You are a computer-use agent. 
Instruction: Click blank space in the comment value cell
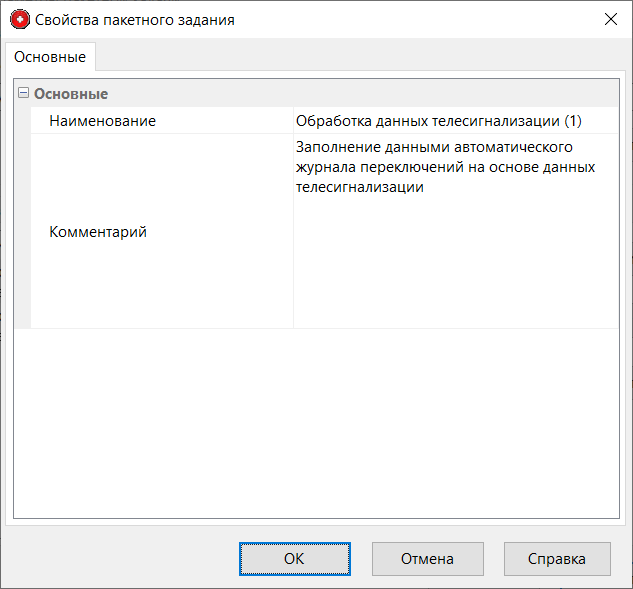coord(455,270)
